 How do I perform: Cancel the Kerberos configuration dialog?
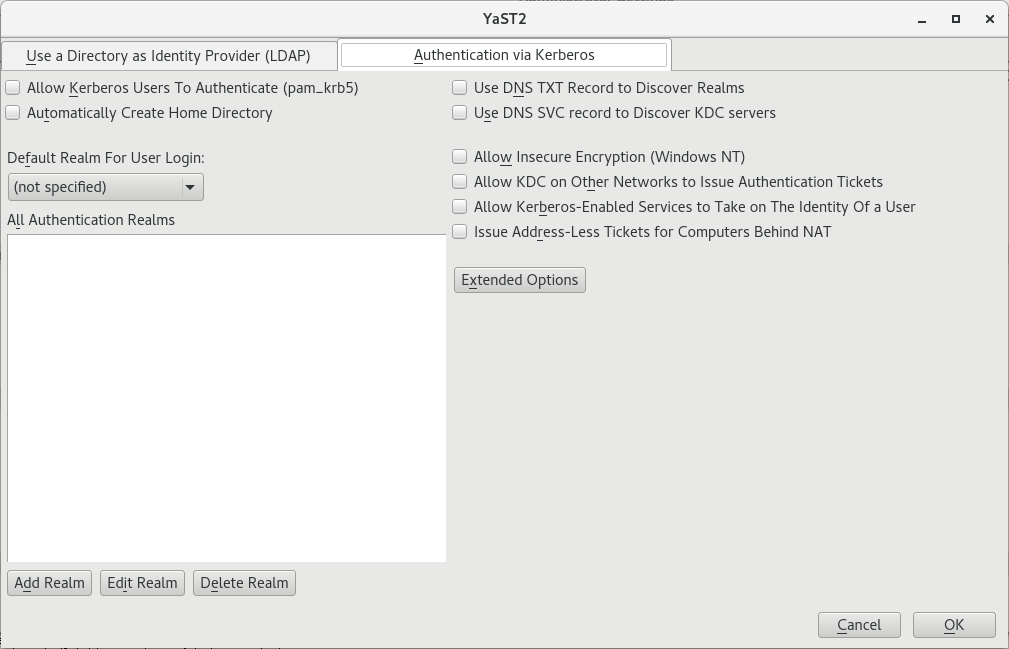coord(859,625)
